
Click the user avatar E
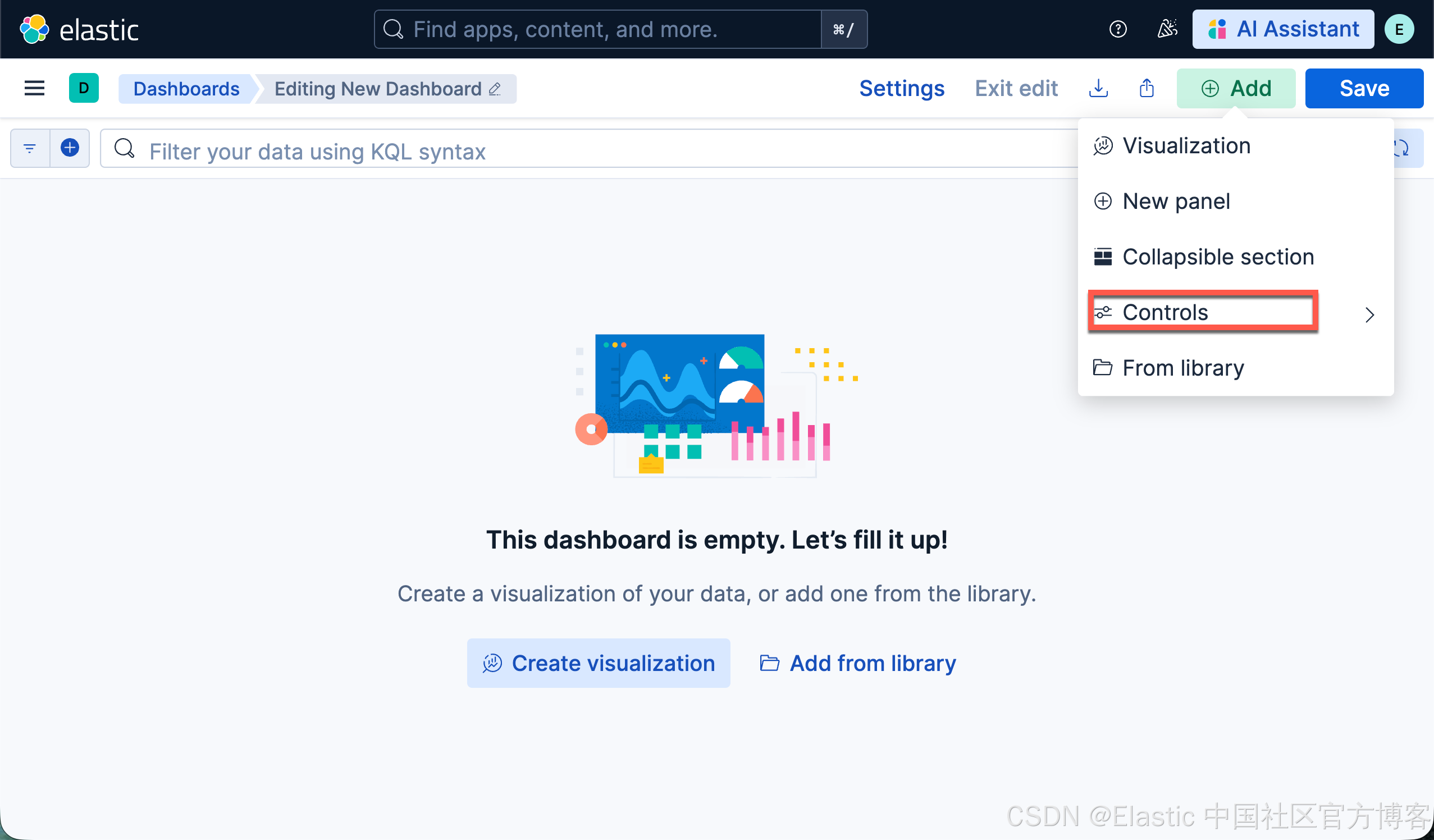(x=1399, y=29)
